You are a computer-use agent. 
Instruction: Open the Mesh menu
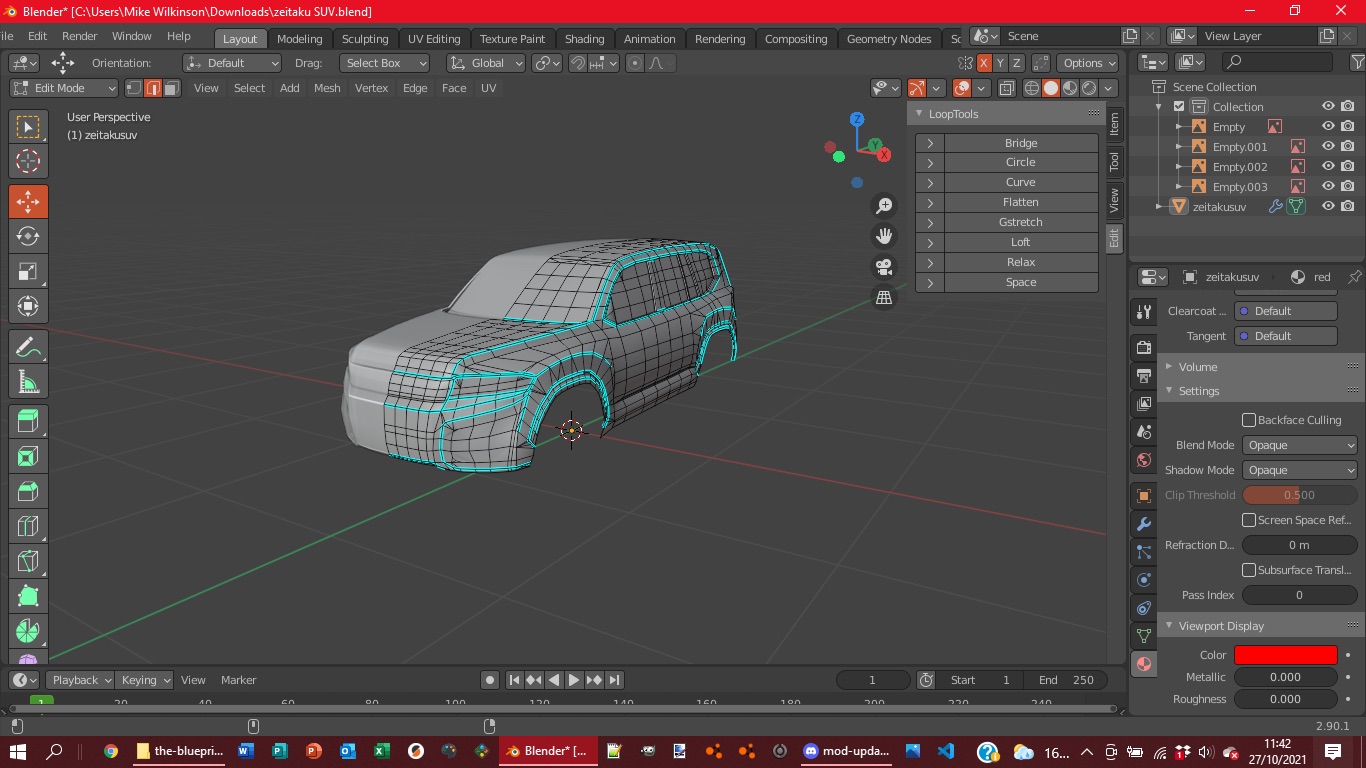tap(327, 88)
